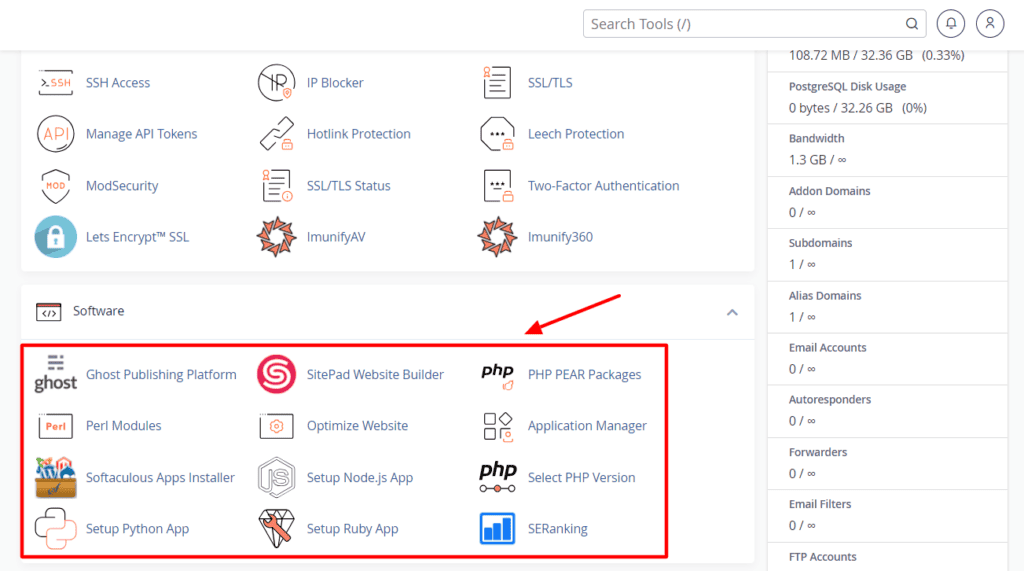Open Ghost Publishing Platform link
Image resolution: width=1024 pixels, height=571 pixels.
[161, 374]
